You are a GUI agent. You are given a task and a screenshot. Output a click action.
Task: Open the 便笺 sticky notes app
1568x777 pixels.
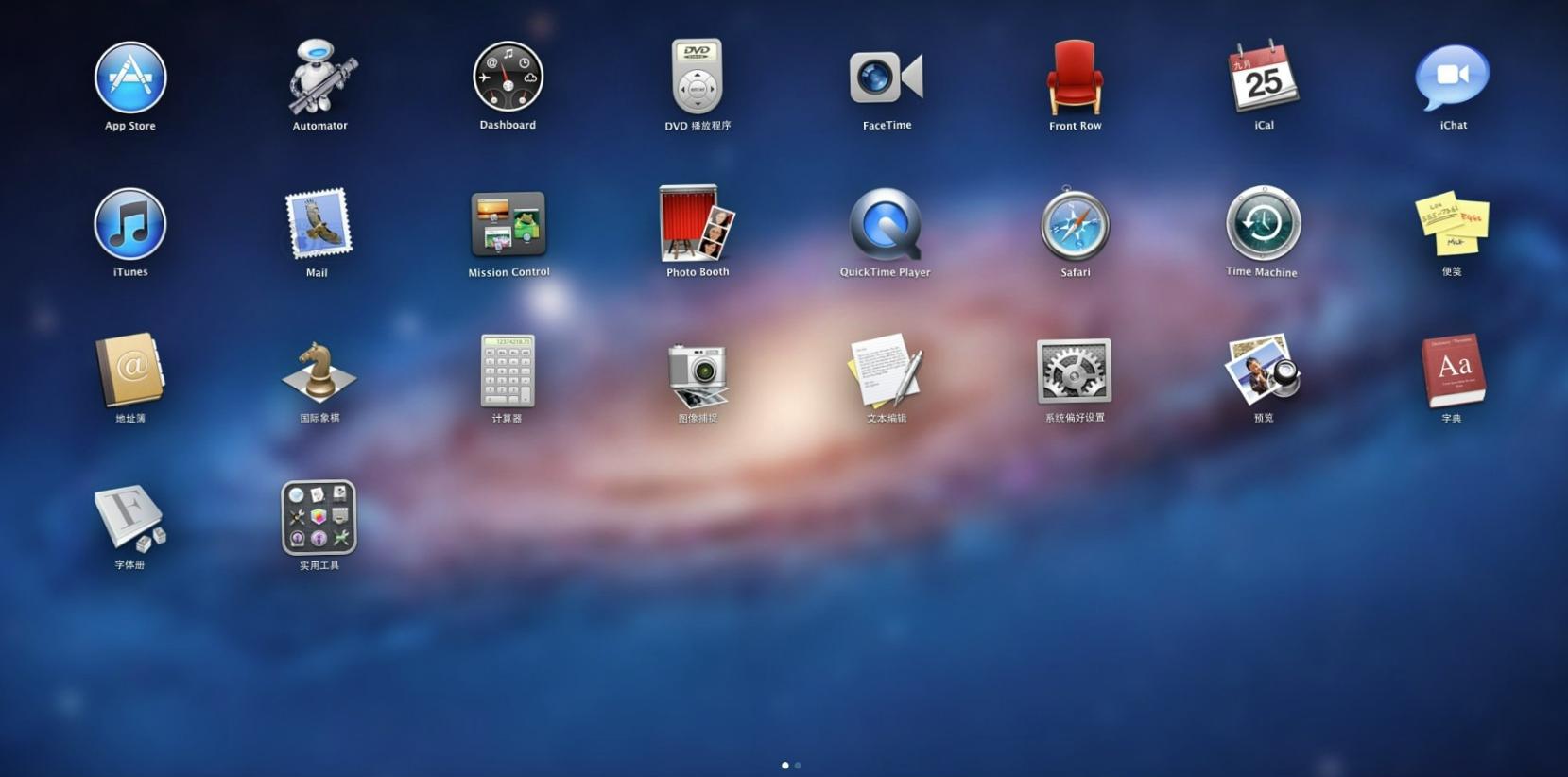coord(1452,224)
